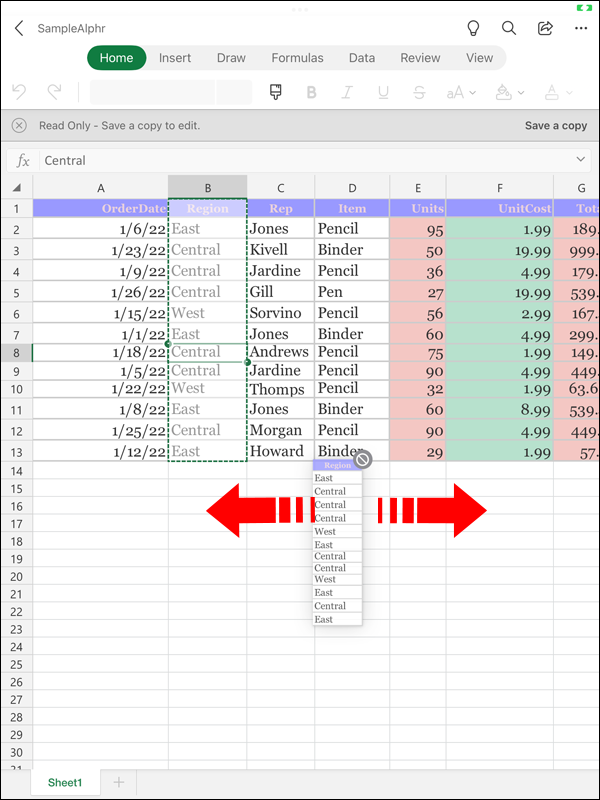Click the fx function icon
Image resolution: width=600 pixels, height=800 pixels.
click(23, 161)
